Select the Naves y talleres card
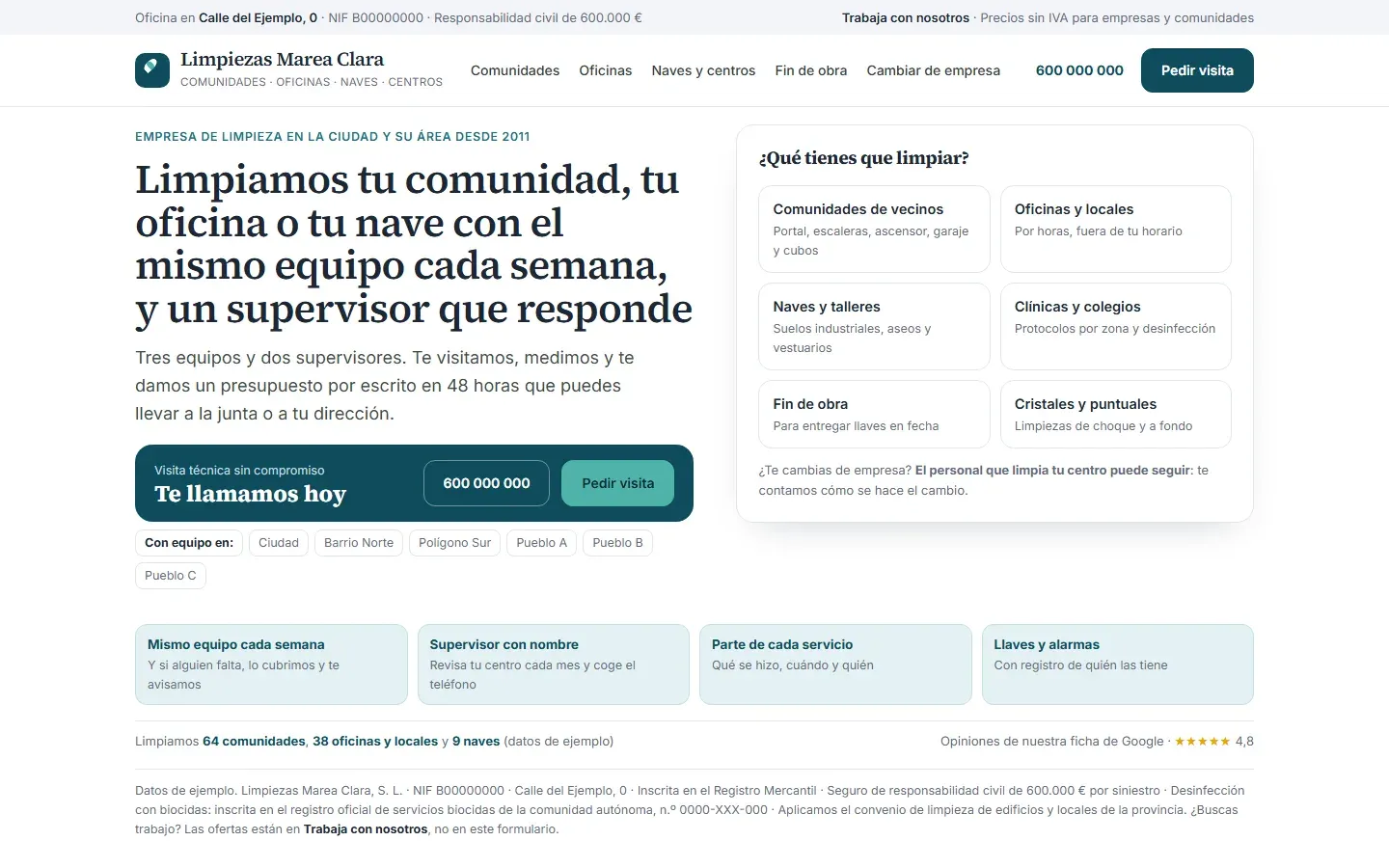The height and width of the screenshot is (868, 1389). point(874,326)
